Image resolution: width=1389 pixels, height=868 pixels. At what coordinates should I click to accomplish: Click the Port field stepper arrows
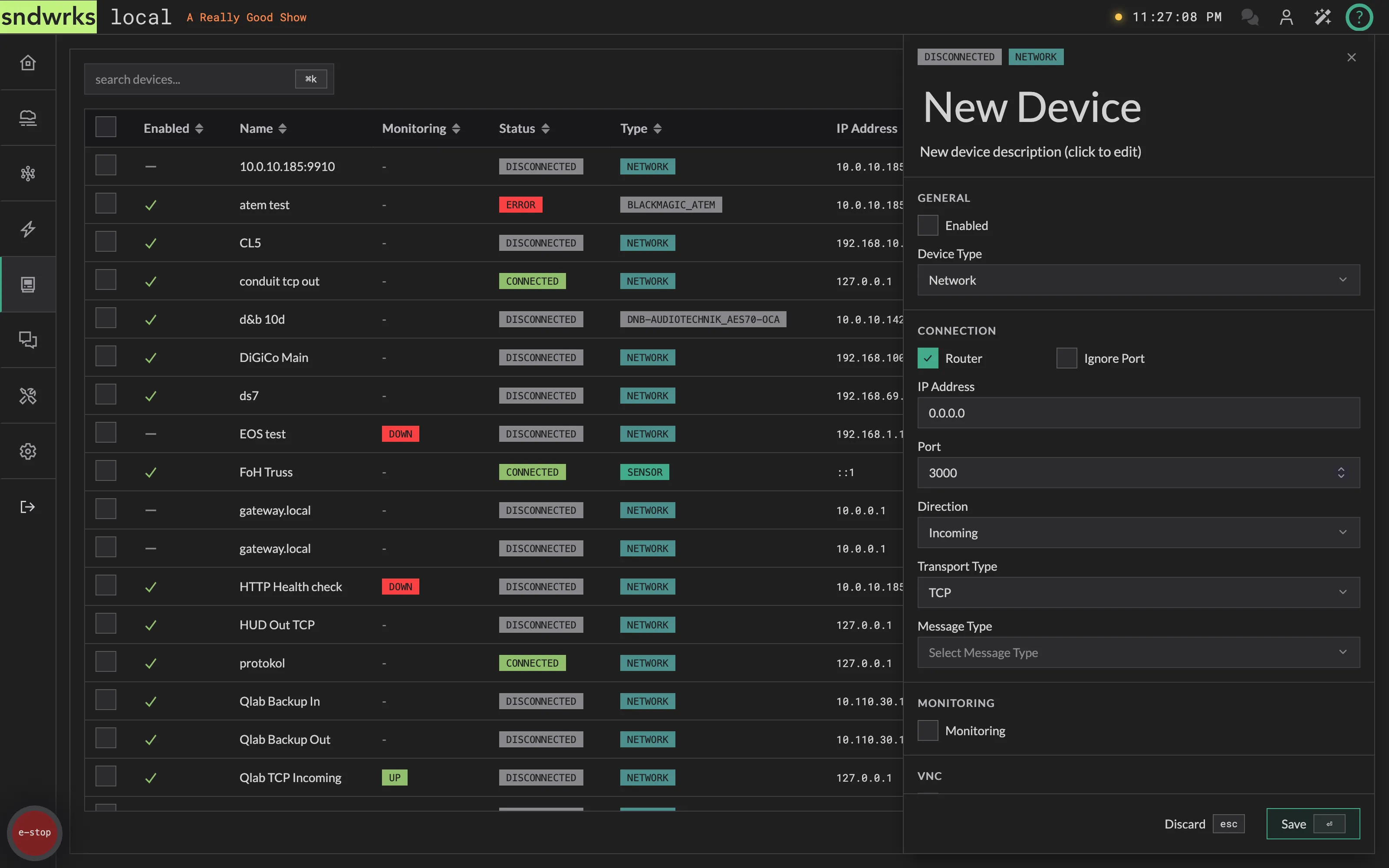coord(1341,473)
